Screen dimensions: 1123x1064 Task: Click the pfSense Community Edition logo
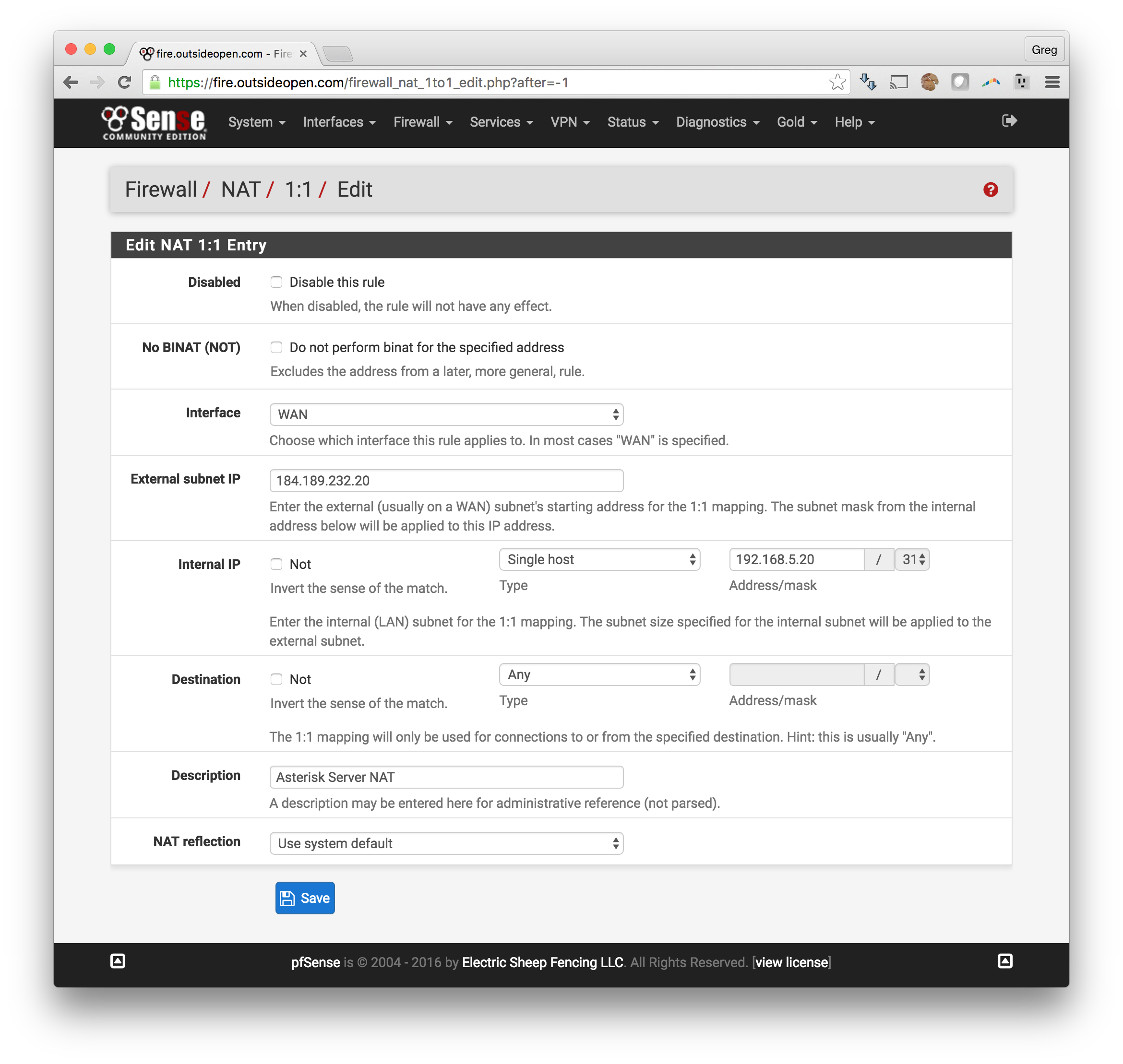154,122
